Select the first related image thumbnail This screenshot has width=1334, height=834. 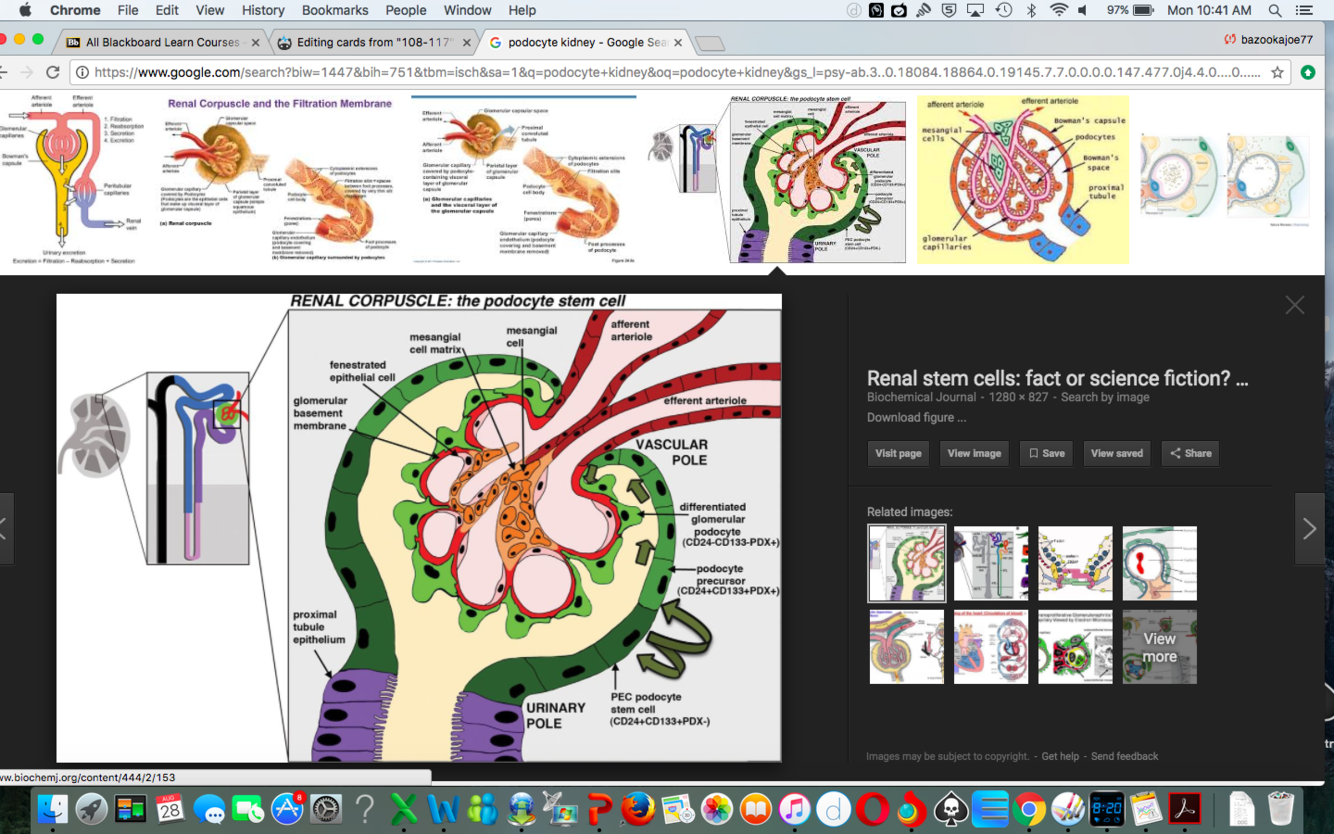[x=906, y=563]
